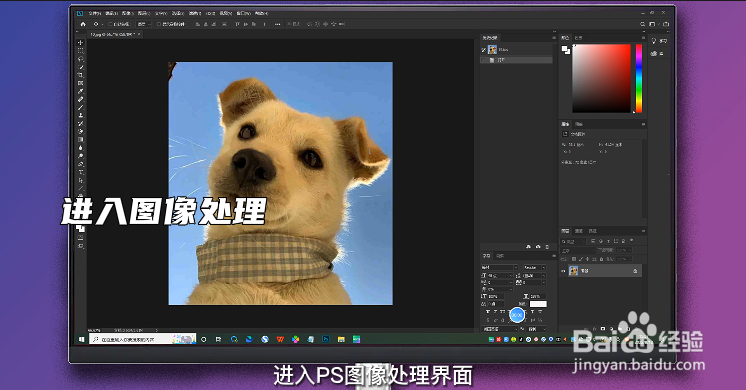Select the Crop tool
The height and width of the screenshot is (390, 746).
tap(80, 75)
